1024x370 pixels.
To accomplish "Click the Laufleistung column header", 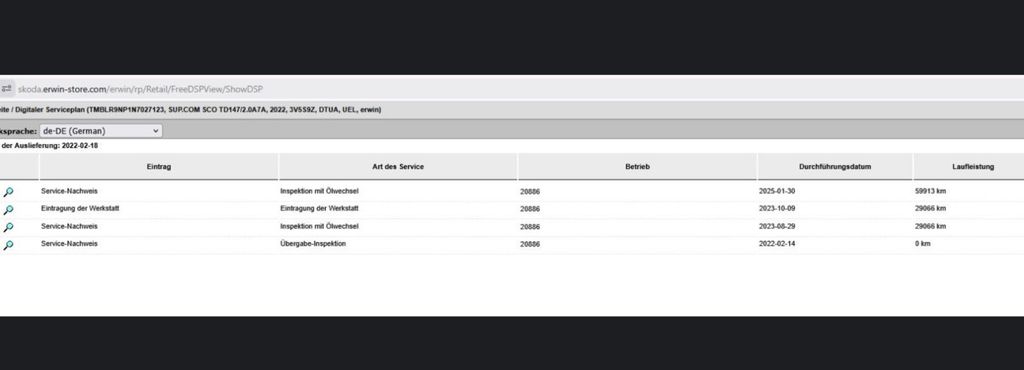I will tap(973, 167).
